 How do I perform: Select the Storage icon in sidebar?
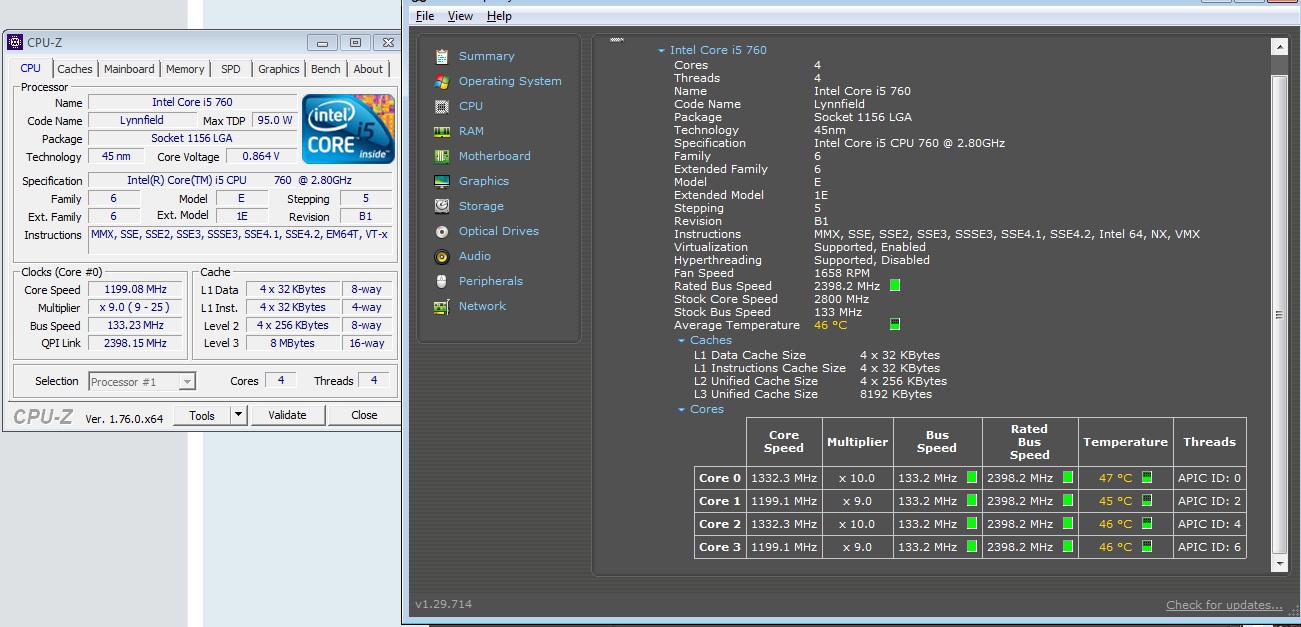point(442,206)
